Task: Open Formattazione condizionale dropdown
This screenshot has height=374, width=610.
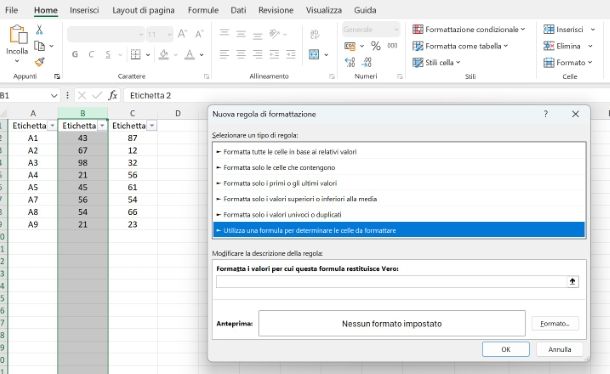Action: (469, 30)
